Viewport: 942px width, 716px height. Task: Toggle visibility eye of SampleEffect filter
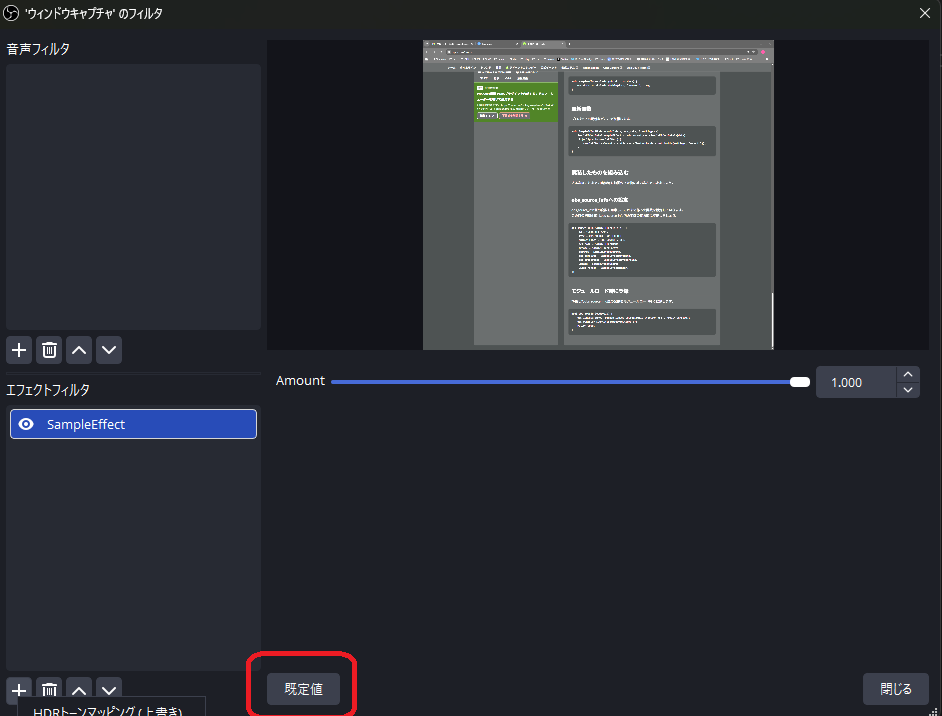(x=26, y=424)
